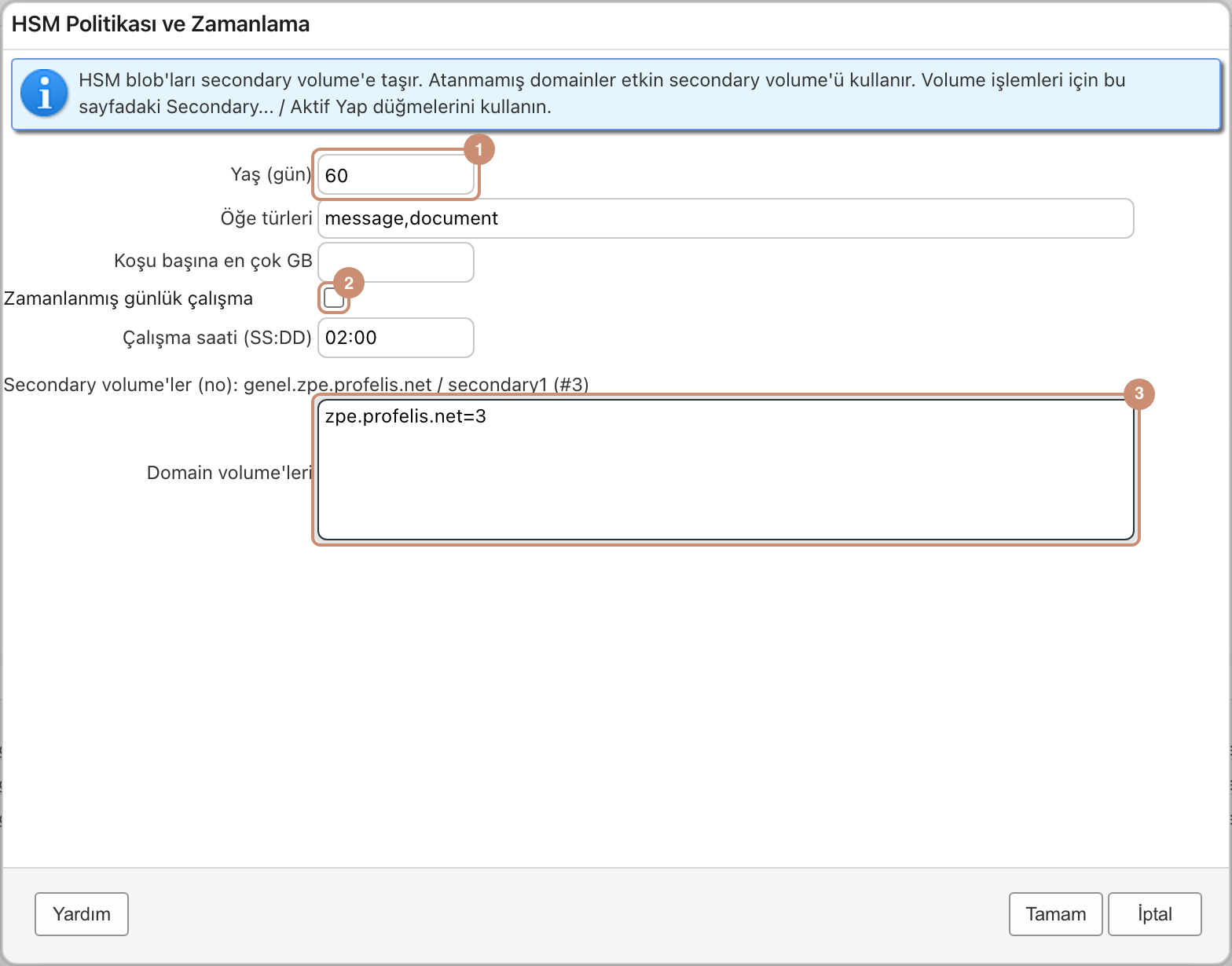Click the Secondary volume'ler (no) info line
Image resolution: width=1232 pixels, height=966 pixels.
click(x=296, y=385)
